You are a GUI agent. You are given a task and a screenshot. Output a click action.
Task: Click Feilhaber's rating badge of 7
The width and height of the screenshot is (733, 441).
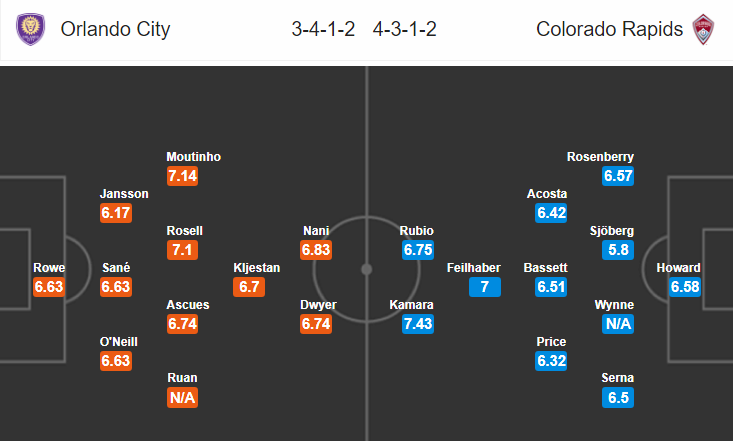(x=485, y=287)
